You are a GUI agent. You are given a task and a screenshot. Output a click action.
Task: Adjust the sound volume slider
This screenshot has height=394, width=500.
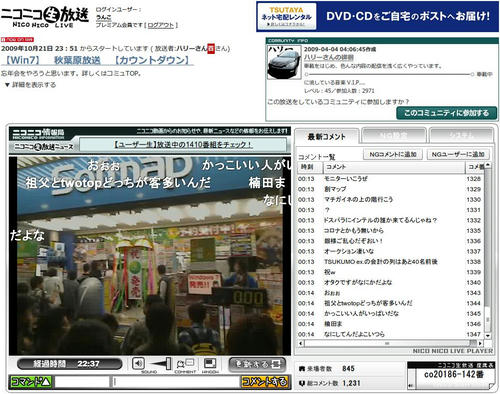160,363
